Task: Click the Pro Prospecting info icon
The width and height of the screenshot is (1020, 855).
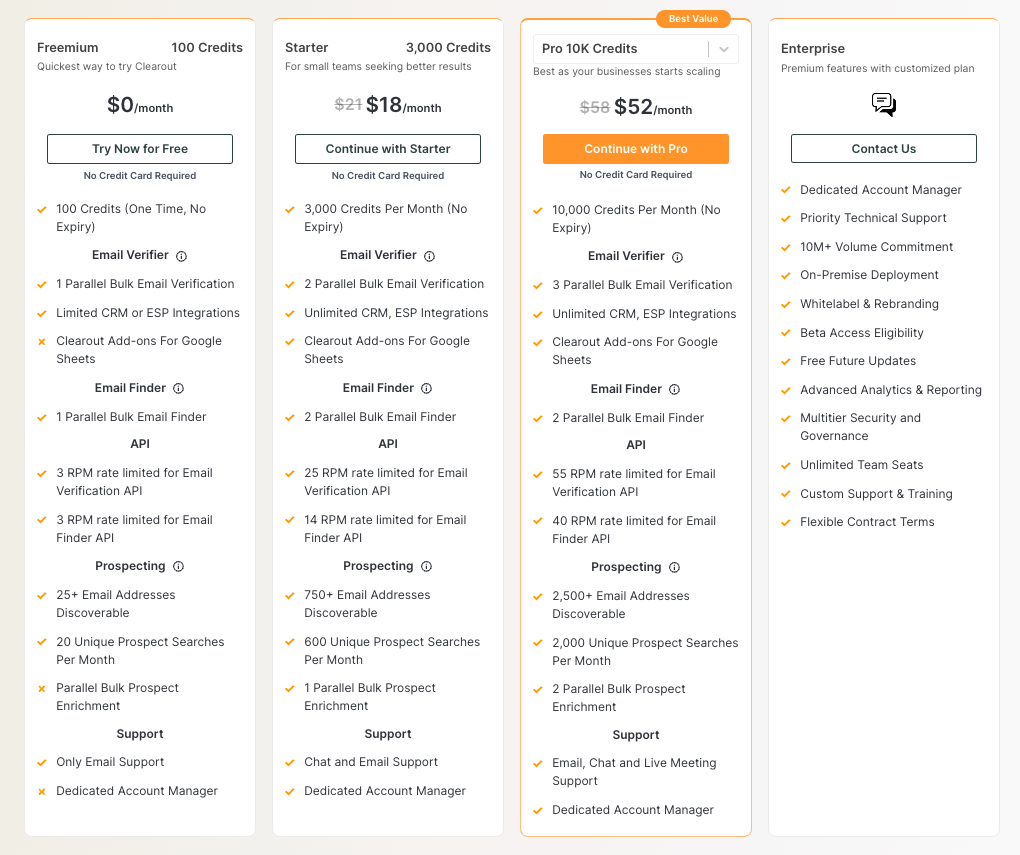Action: tap(675, 568)
